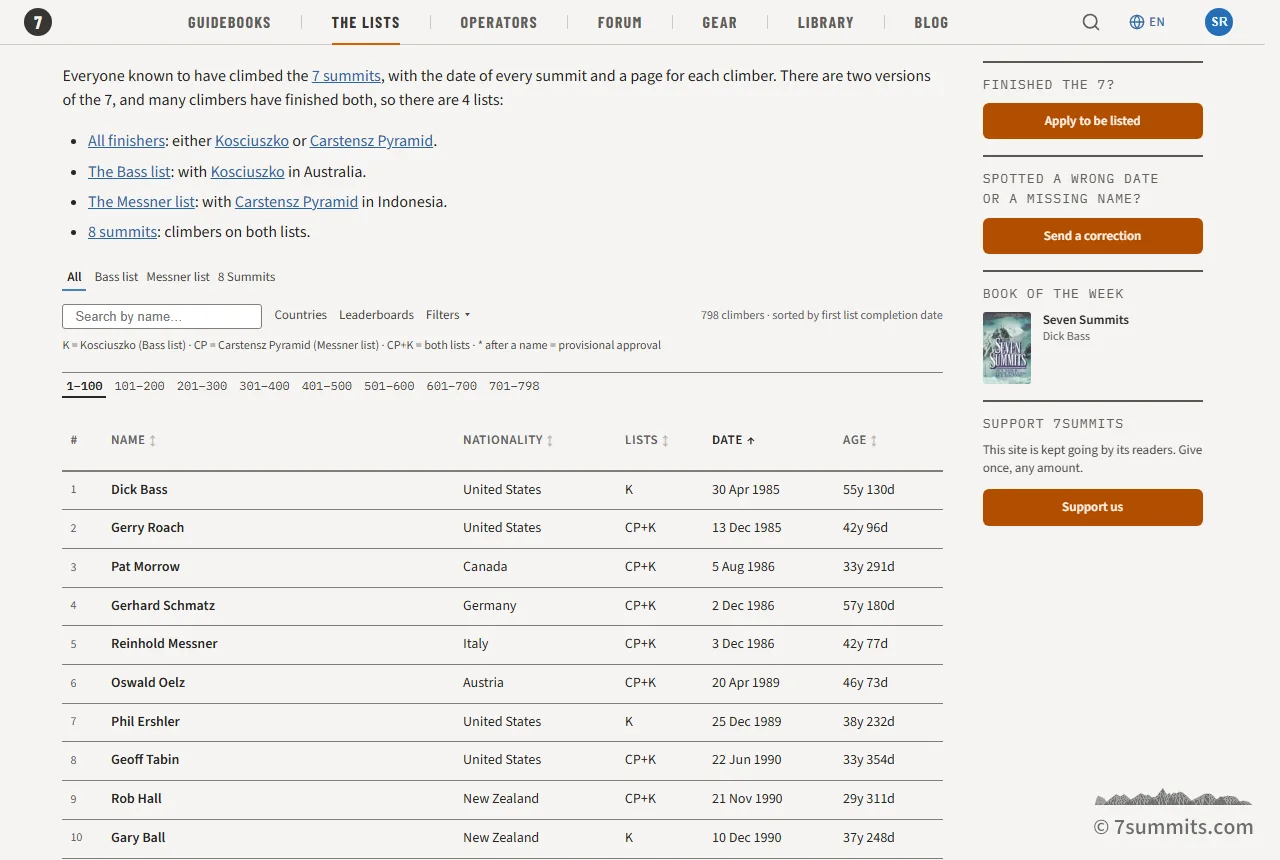Click the Search by name field
1280x860 pixels.
pos(162,316)
